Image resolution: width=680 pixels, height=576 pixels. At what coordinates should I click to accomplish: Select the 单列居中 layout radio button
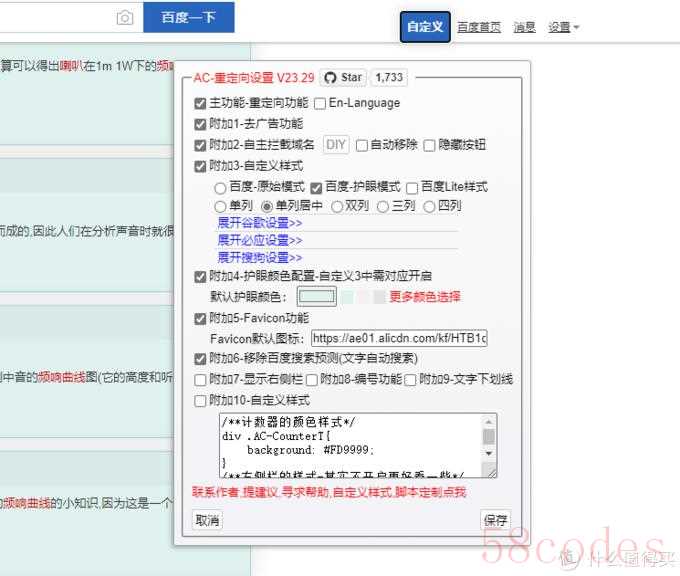tap(267, 206)
